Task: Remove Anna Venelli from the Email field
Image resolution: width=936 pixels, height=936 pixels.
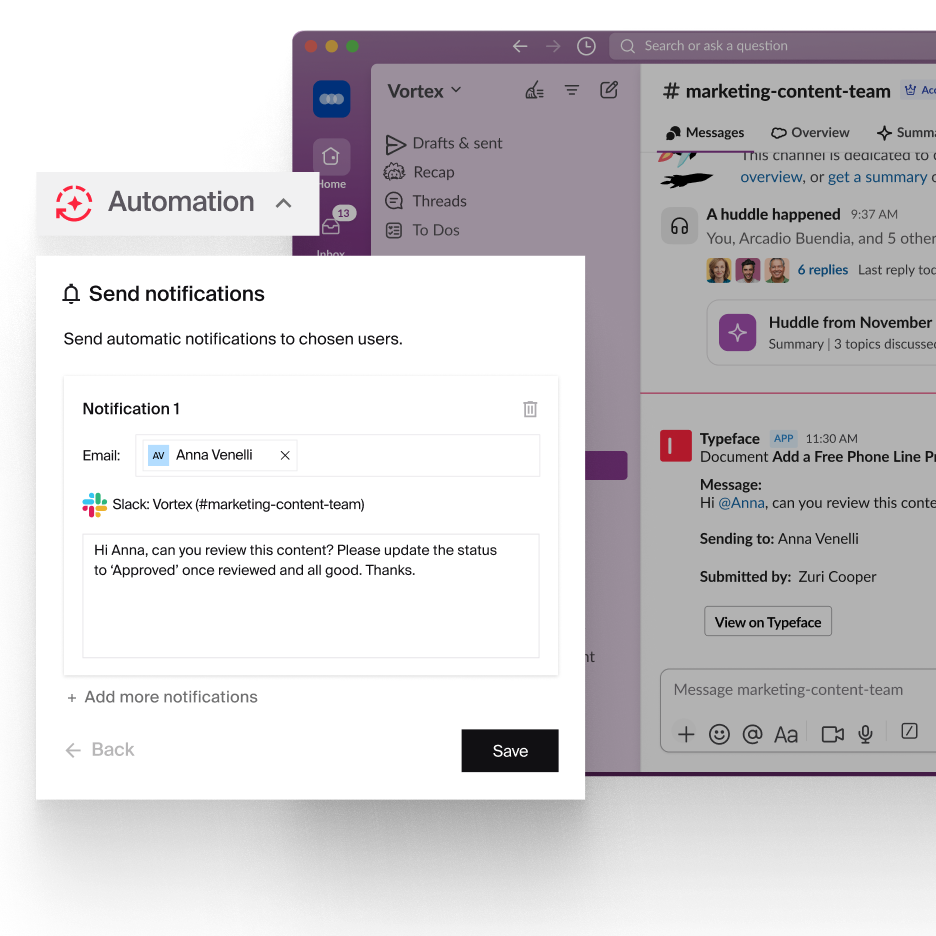Action: click(x=285, y=455)
